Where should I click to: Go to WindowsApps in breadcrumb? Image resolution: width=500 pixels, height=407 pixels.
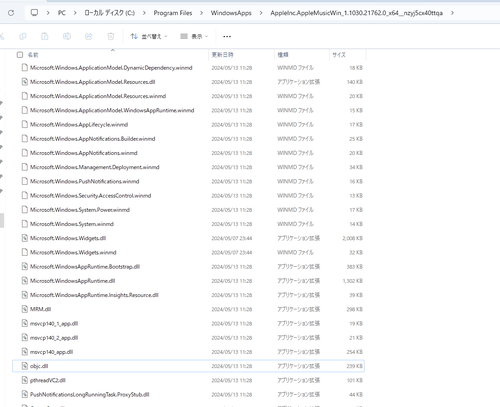[x=231, y=13]
